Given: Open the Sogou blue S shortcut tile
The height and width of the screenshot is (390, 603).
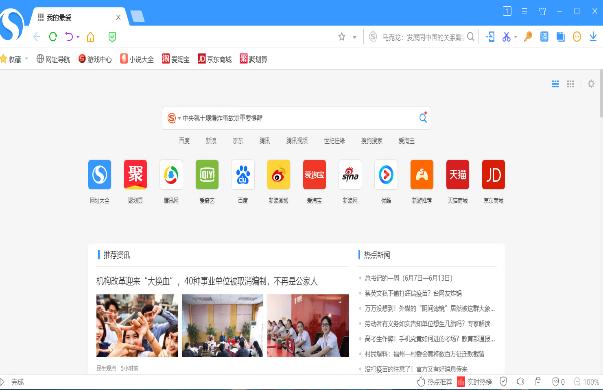Looking at the screenshot, I should [100, 175].
